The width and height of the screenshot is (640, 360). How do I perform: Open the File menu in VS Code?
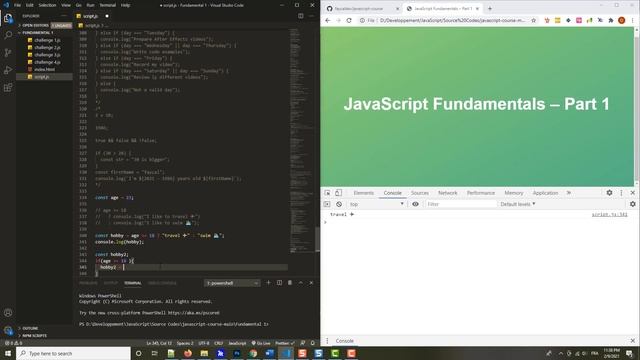18,5
